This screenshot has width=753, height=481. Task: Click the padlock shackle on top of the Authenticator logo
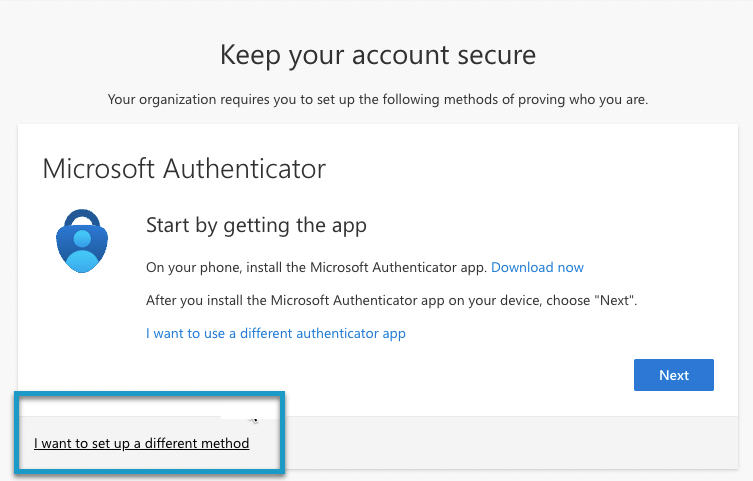pyautogui.click(x=82, y=218)
